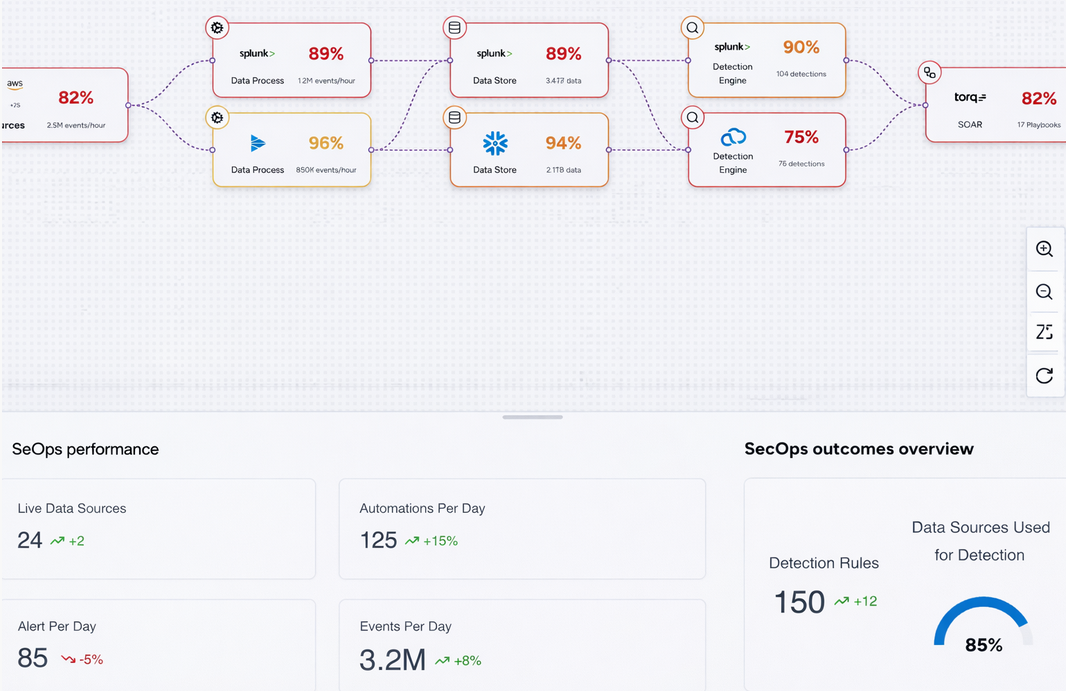Click the fit-to-view canvas button
This screenshot has width=1066, height=691.
coord(1044,333)
